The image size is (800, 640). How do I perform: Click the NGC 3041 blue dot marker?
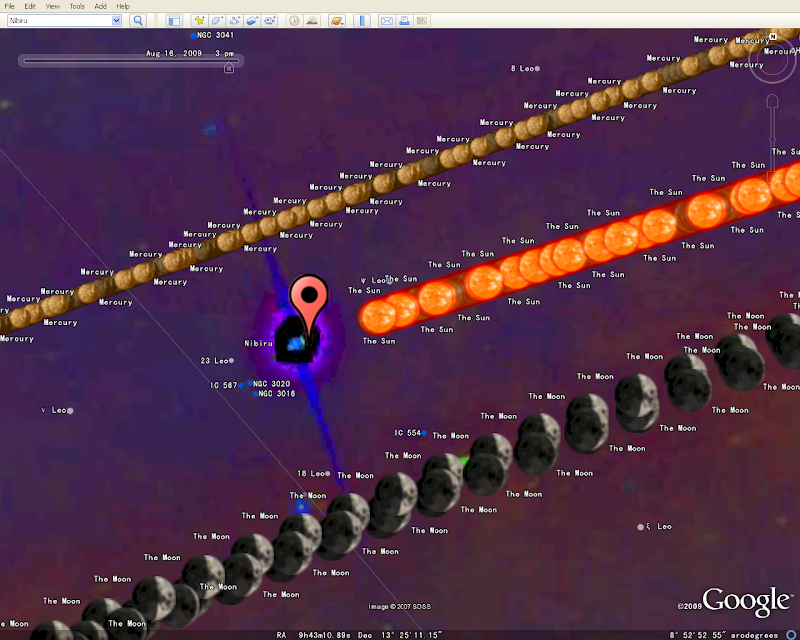point(193,36)
